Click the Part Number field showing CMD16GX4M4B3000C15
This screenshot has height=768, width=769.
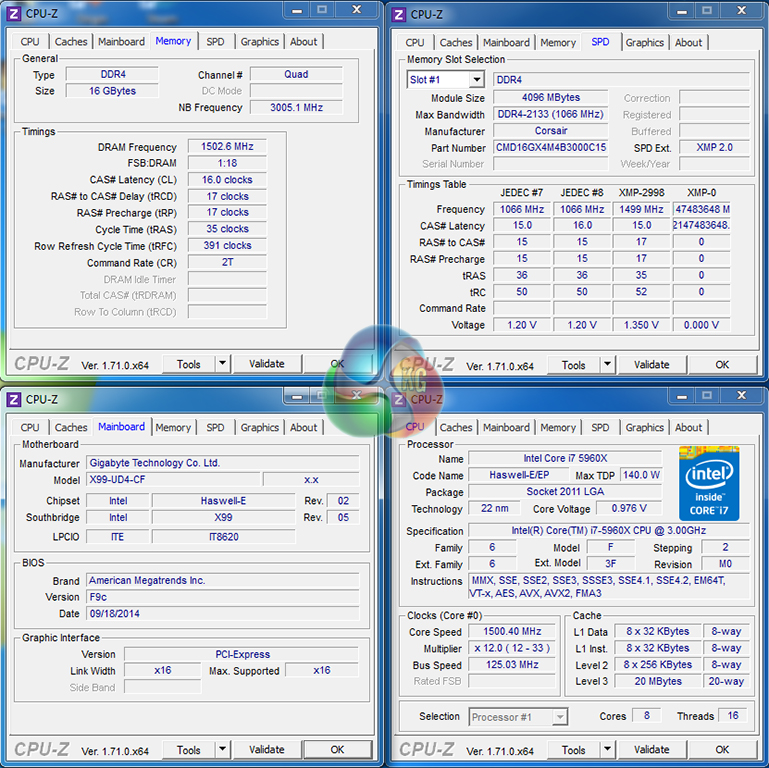pyautogui.click(x=551, y=148)
